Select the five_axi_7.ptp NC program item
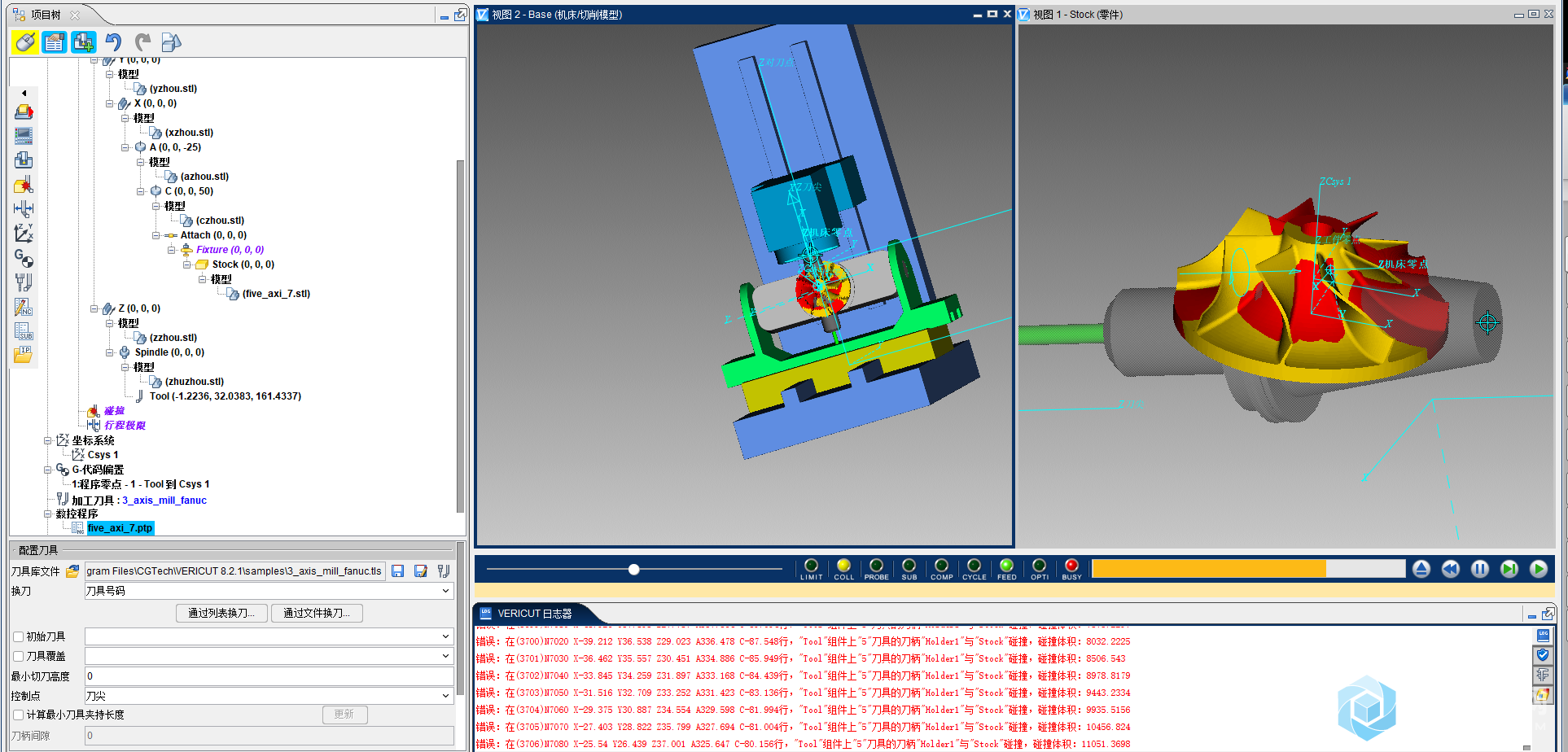This screenshot has height=752, width=1568. tap(120, 528)
